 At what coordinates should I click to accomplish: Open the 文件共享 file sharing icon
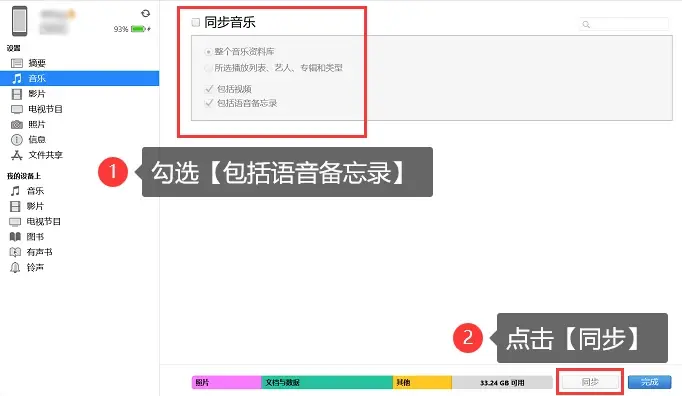tap(17, 155)
